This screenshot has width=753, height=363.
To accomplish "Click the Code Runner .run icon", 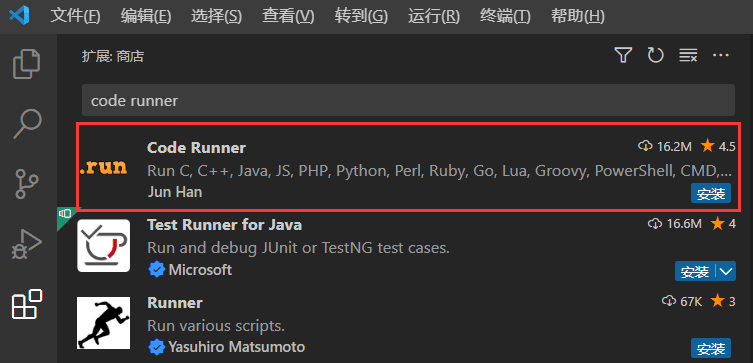I will [x=104, y=167].
